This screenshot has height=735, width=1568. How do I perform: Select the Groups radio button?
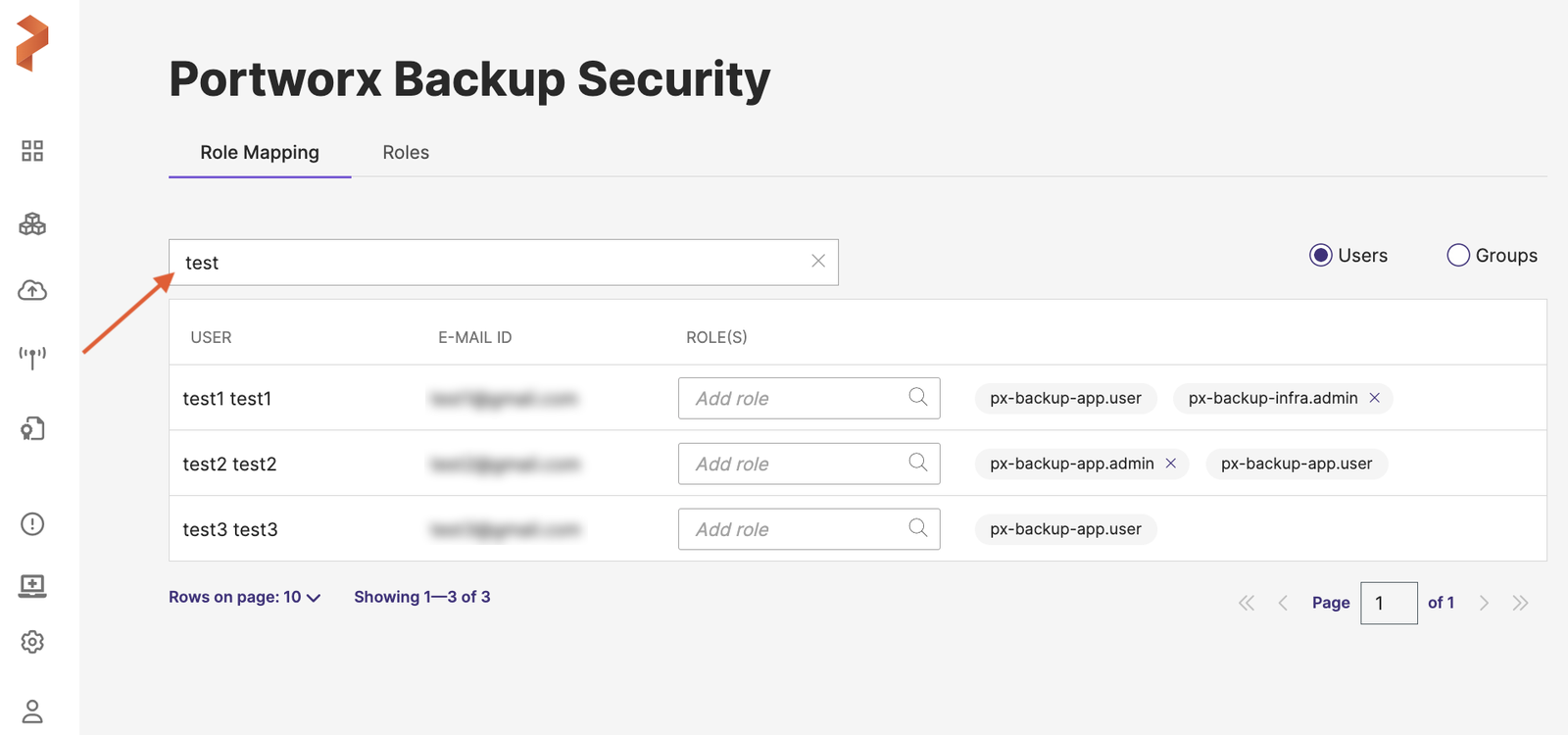tap(1458, 256)
